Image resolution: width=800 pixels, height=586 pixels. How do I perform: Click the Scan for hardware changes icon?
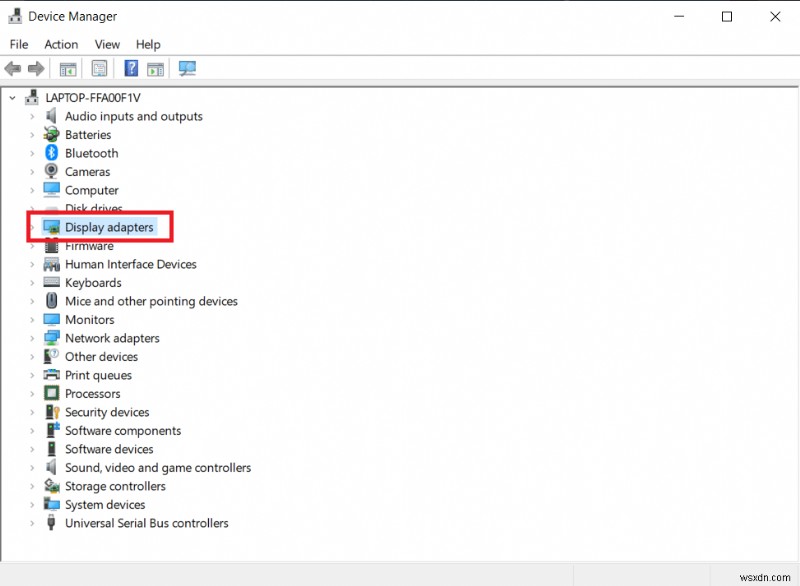coord(186,68)
